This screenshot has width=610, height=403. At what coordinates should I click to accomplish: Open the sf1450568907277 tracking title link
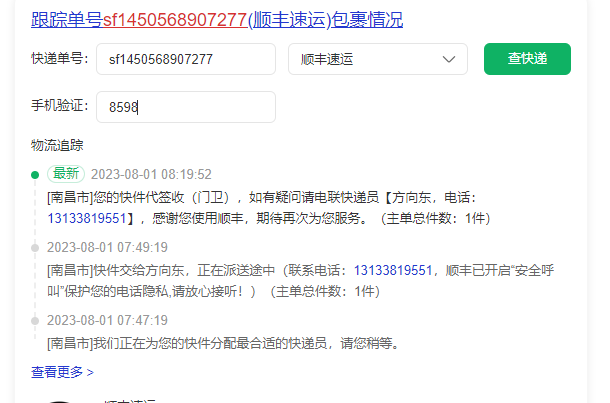(x=217, y=20)
